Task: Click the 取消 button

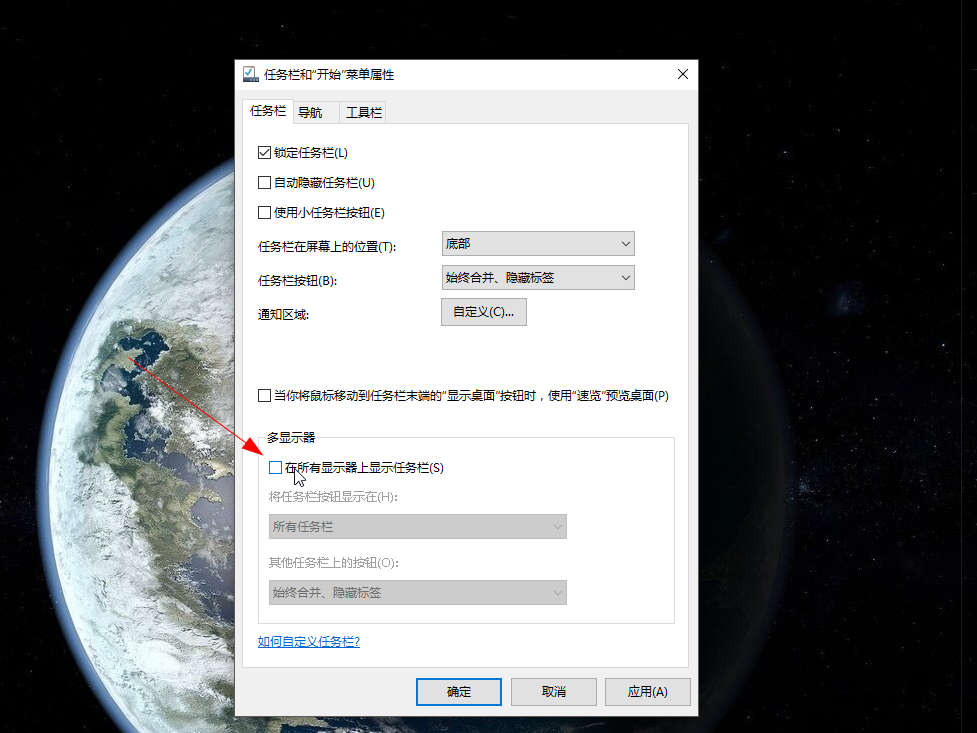Action: tap(553, 692)
